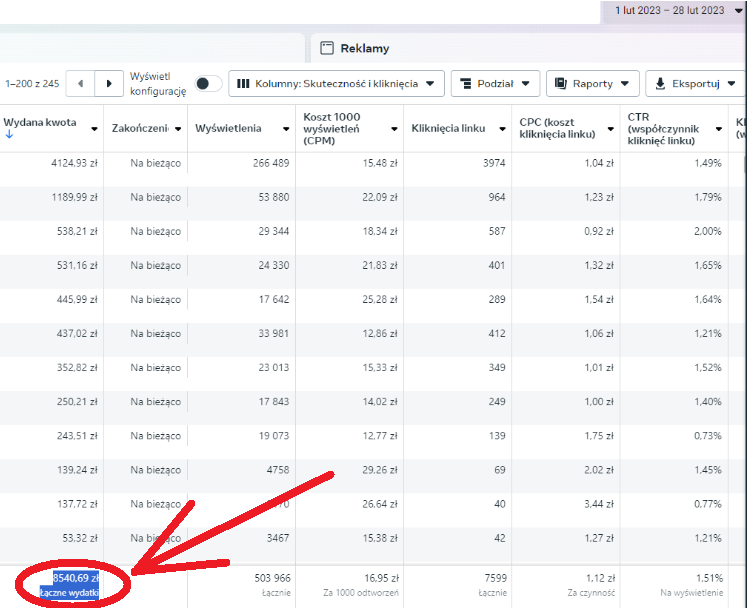
Task: Open the Raporty menu
Action: pyautogui.click(x=592, y=83)
